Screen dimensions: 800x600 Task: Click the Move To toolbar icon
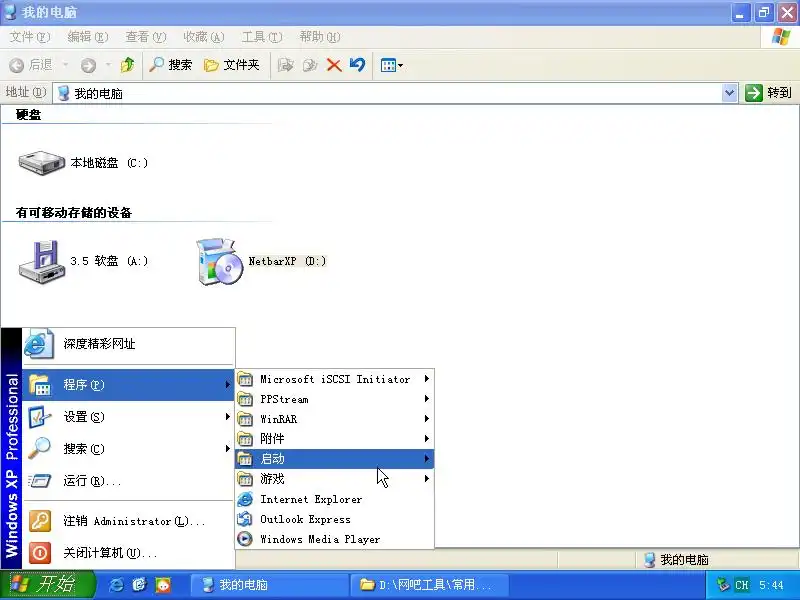(x=285, y=65)
